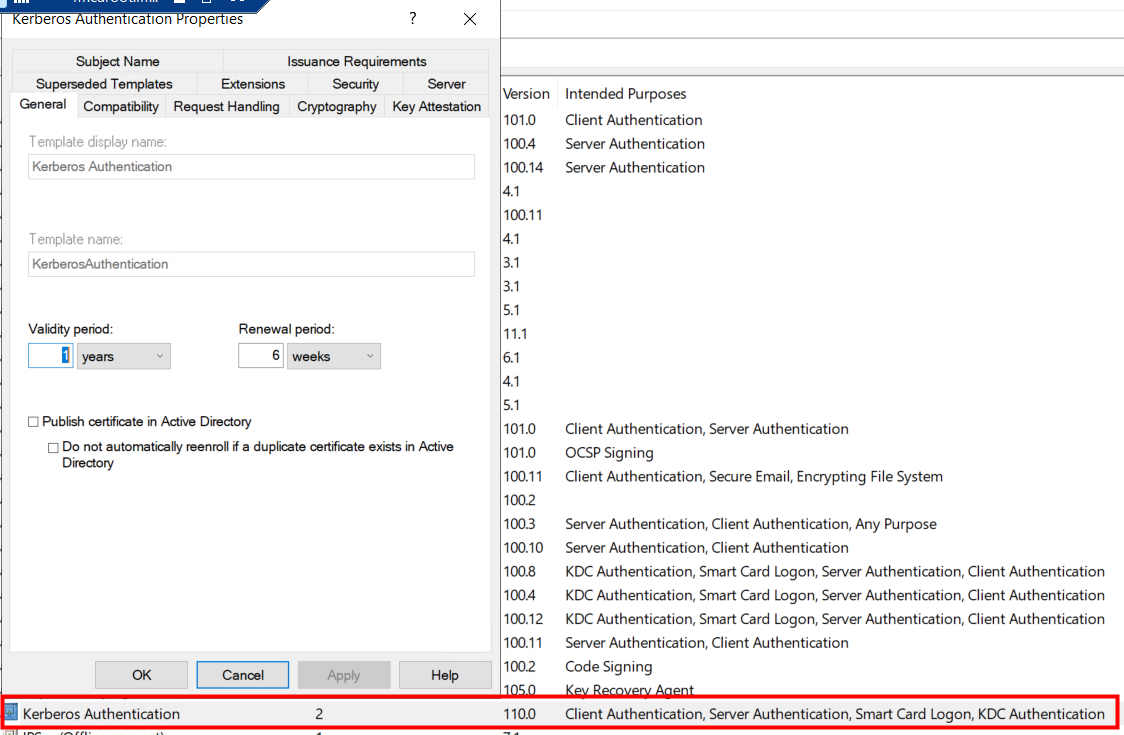
Task: Switch to the Compatibility tab
Action: [x=120, y=106]
